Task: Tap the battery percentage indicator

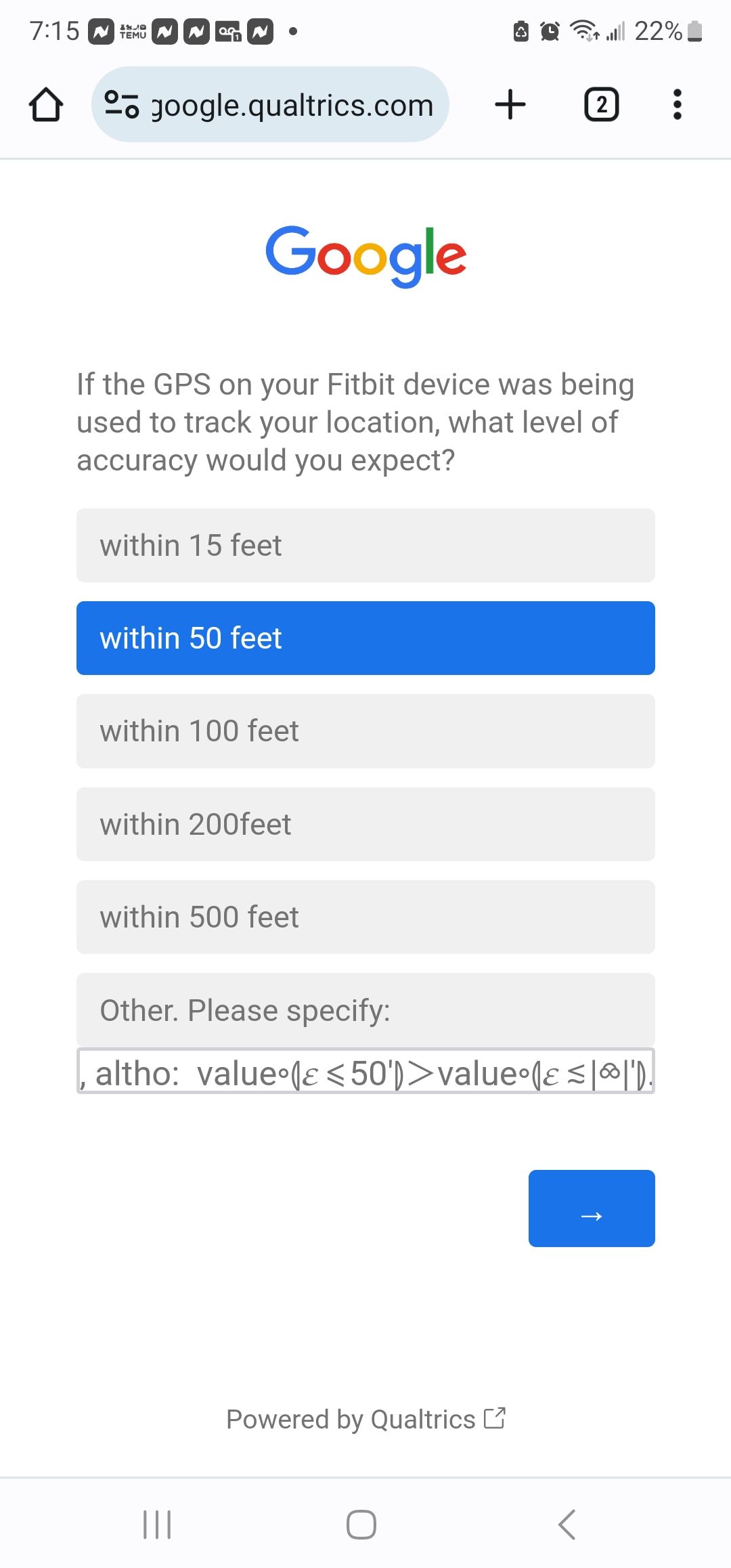Action: coord(658,31)
